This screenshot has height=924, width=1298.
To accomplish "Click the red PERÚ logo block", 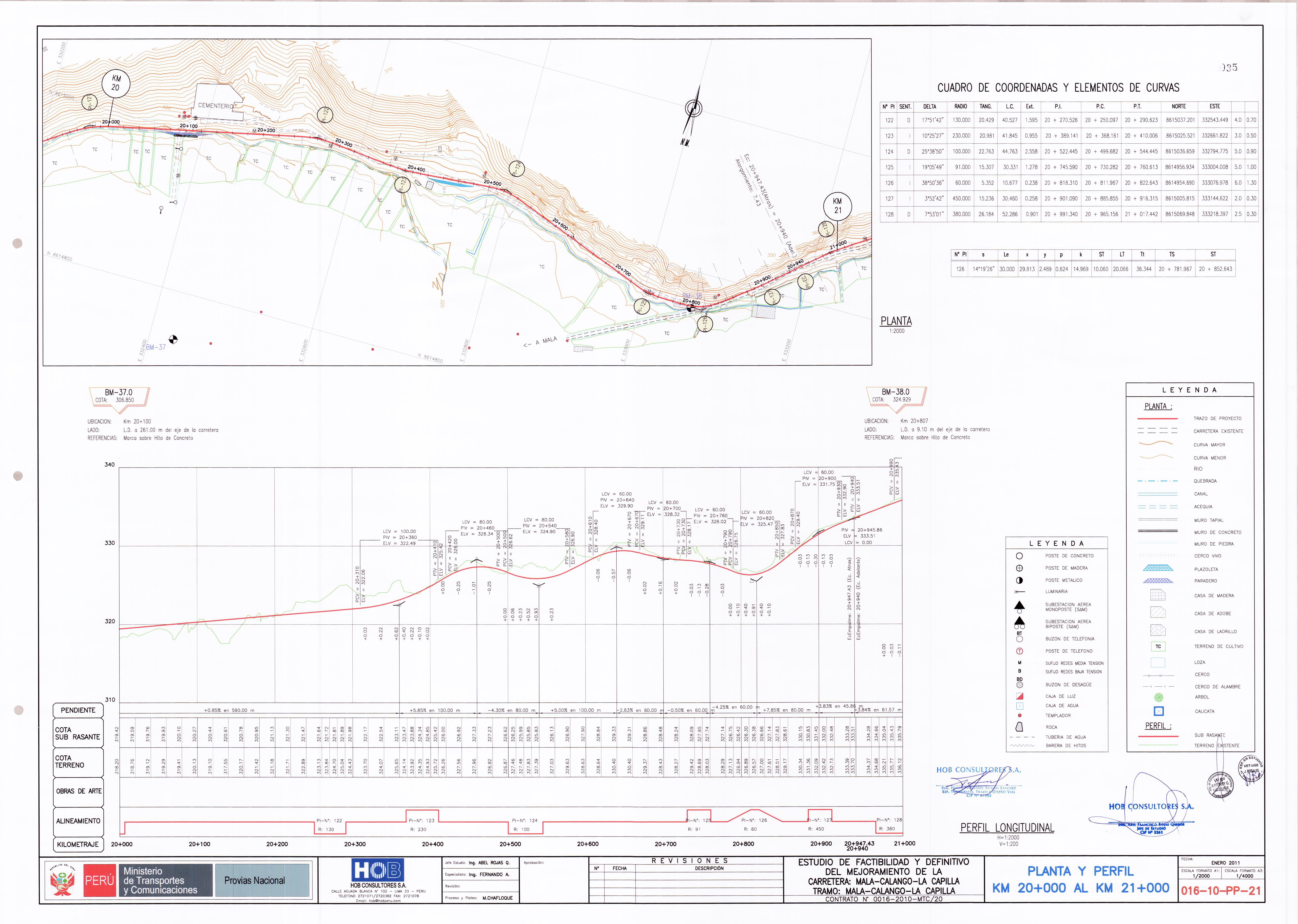I will coord(100,881).
